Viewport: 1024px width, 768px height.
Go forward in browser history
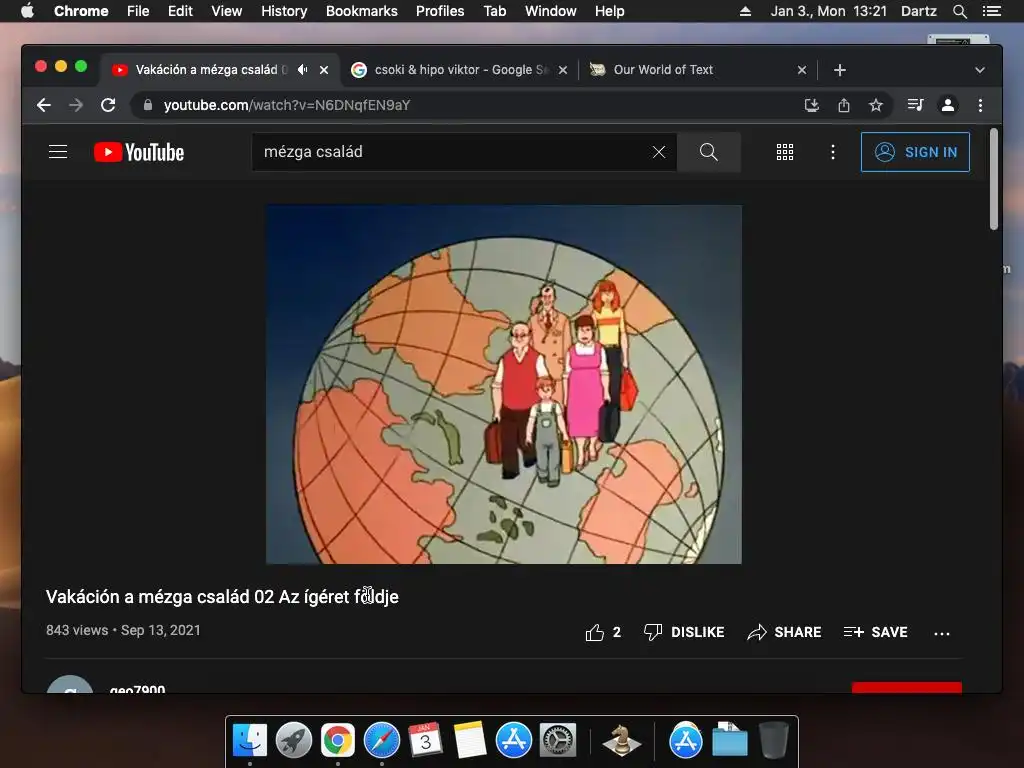[76, 105]
